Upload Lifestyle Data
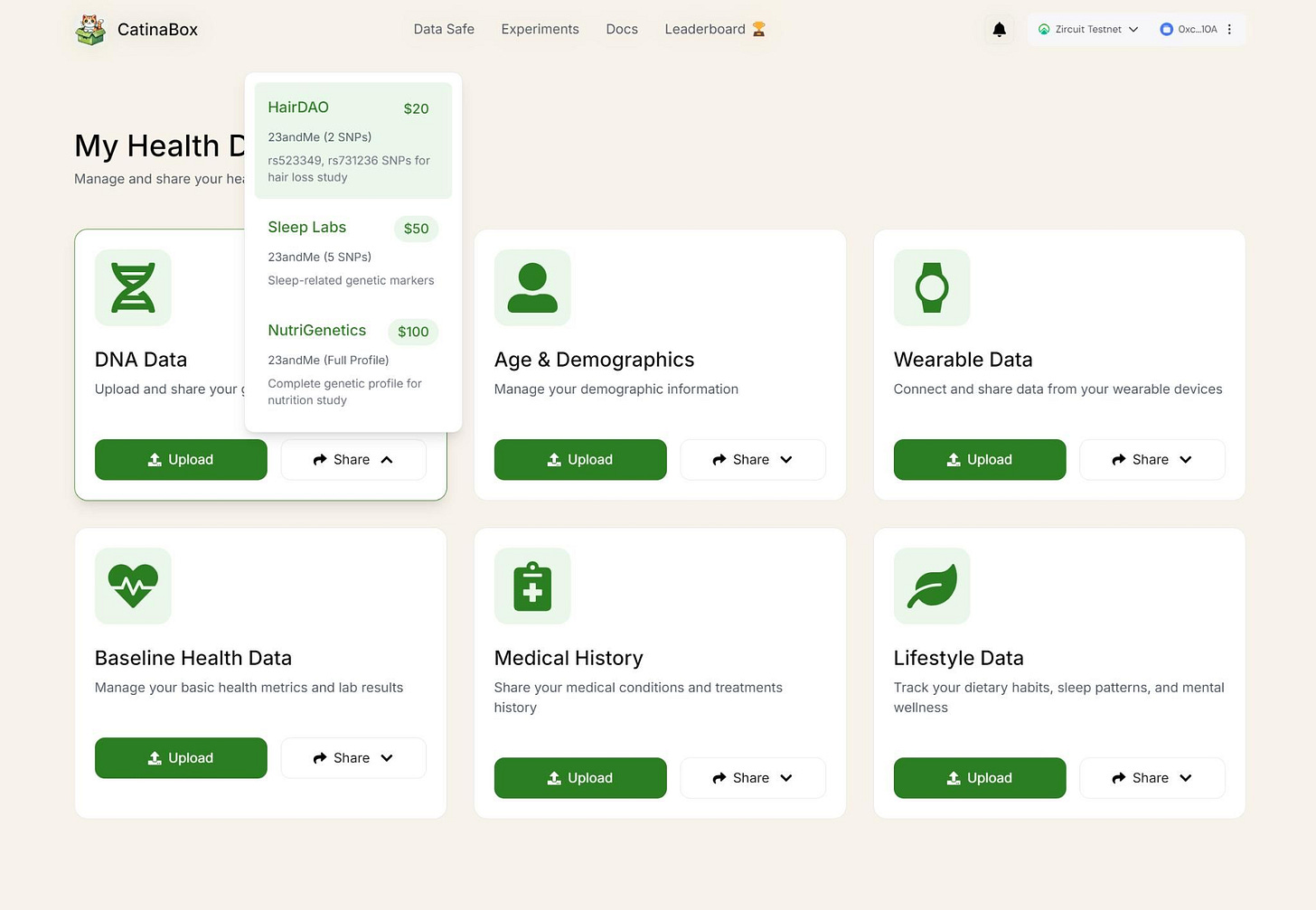This screenshot has height=910, width=1316. tap(980, 778)
